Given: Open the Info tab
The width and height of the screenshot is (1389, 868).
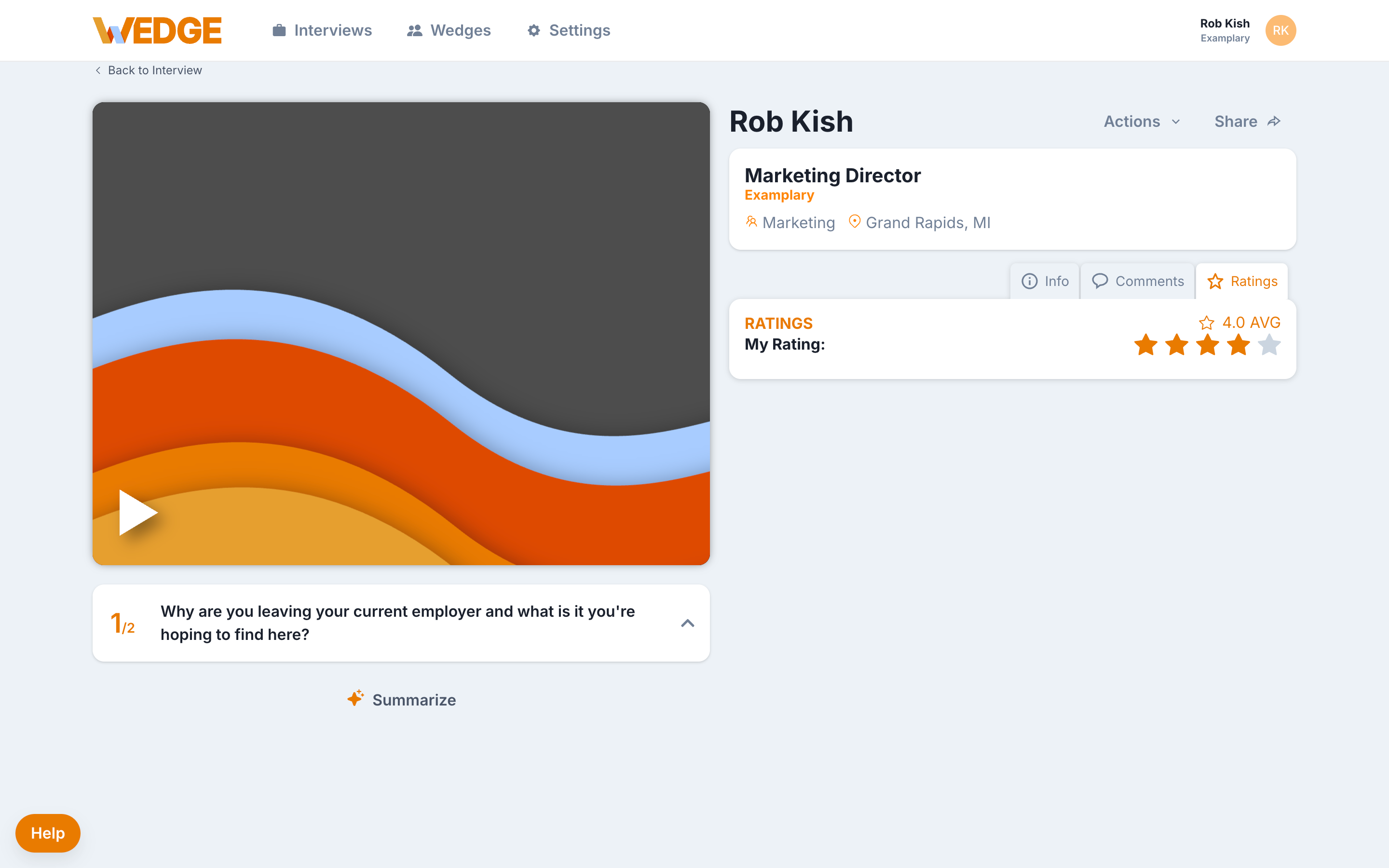Looking at the screenshot, I should click(1045, 281).
